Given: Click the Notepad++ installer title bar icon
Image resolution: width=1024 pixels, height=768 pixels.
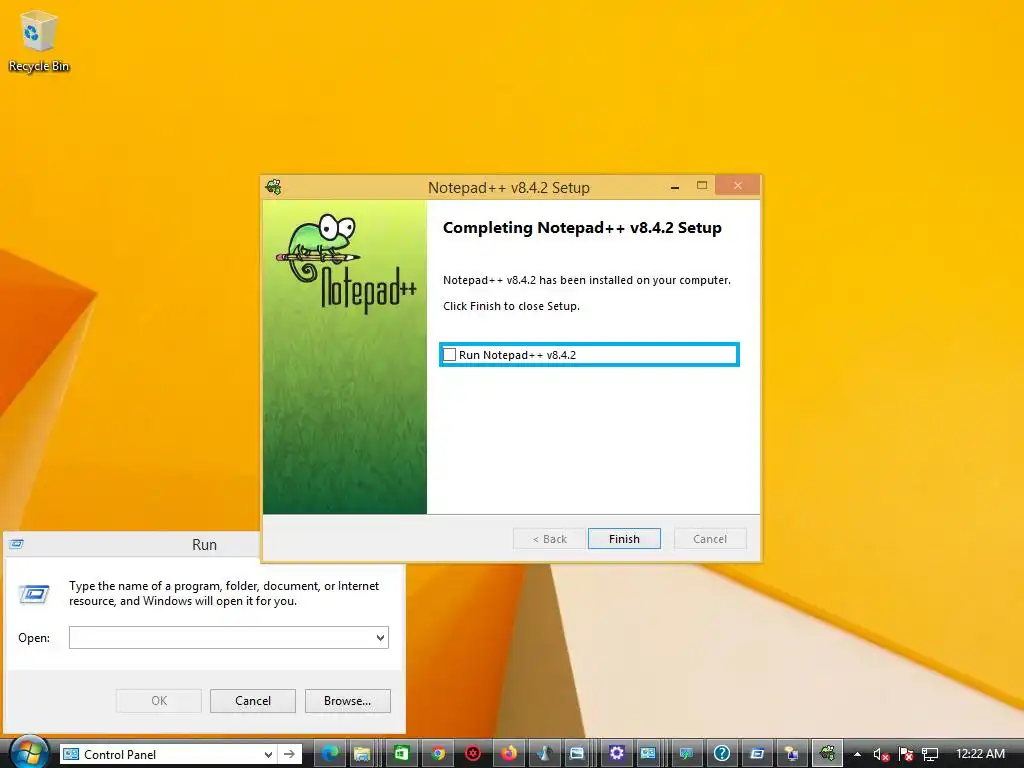Looking at the screenshot, I should [x=274, y=187].
